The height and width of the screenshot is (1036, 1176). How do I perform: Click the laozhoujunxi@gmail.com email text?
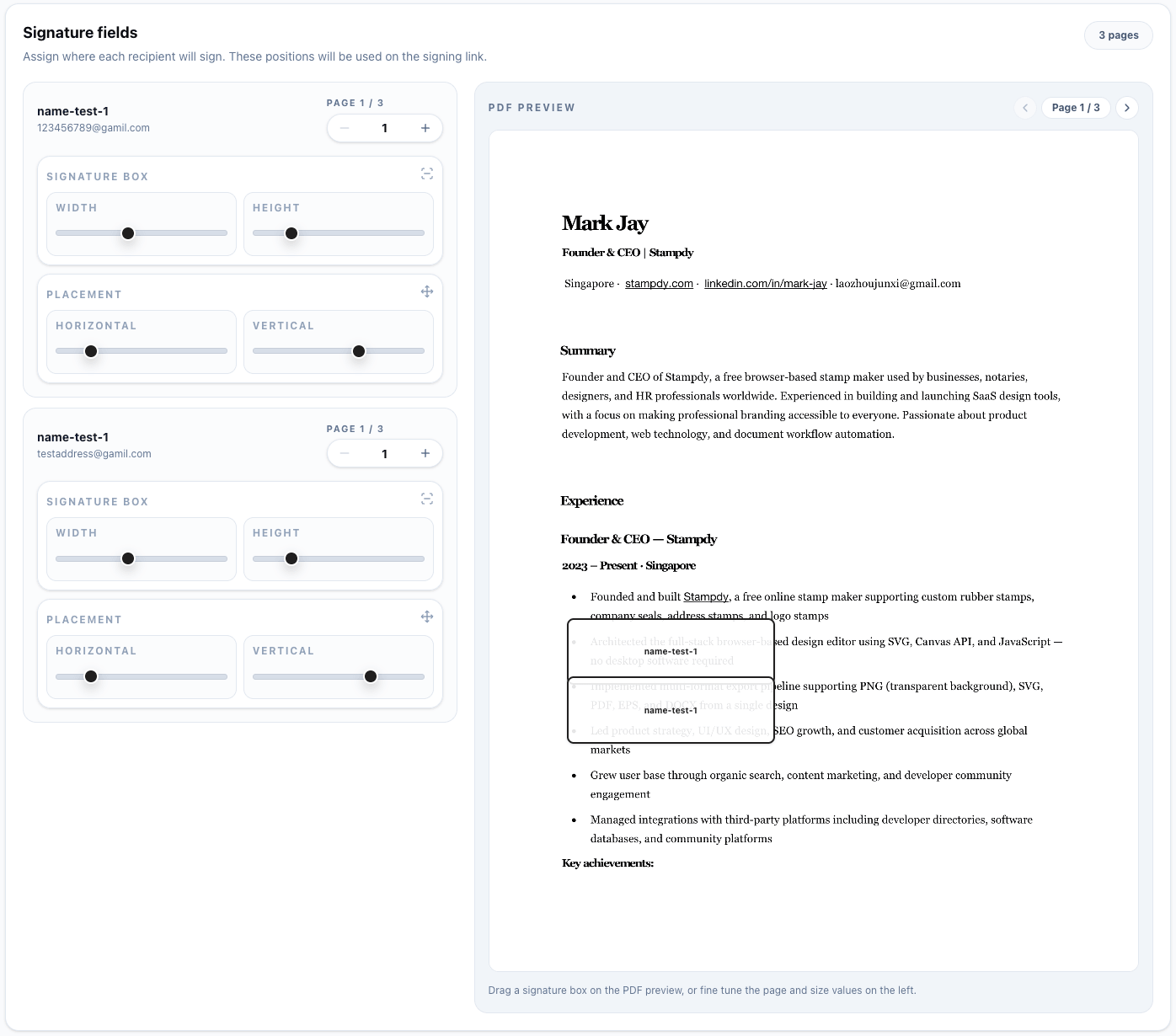tap(898, 284)
